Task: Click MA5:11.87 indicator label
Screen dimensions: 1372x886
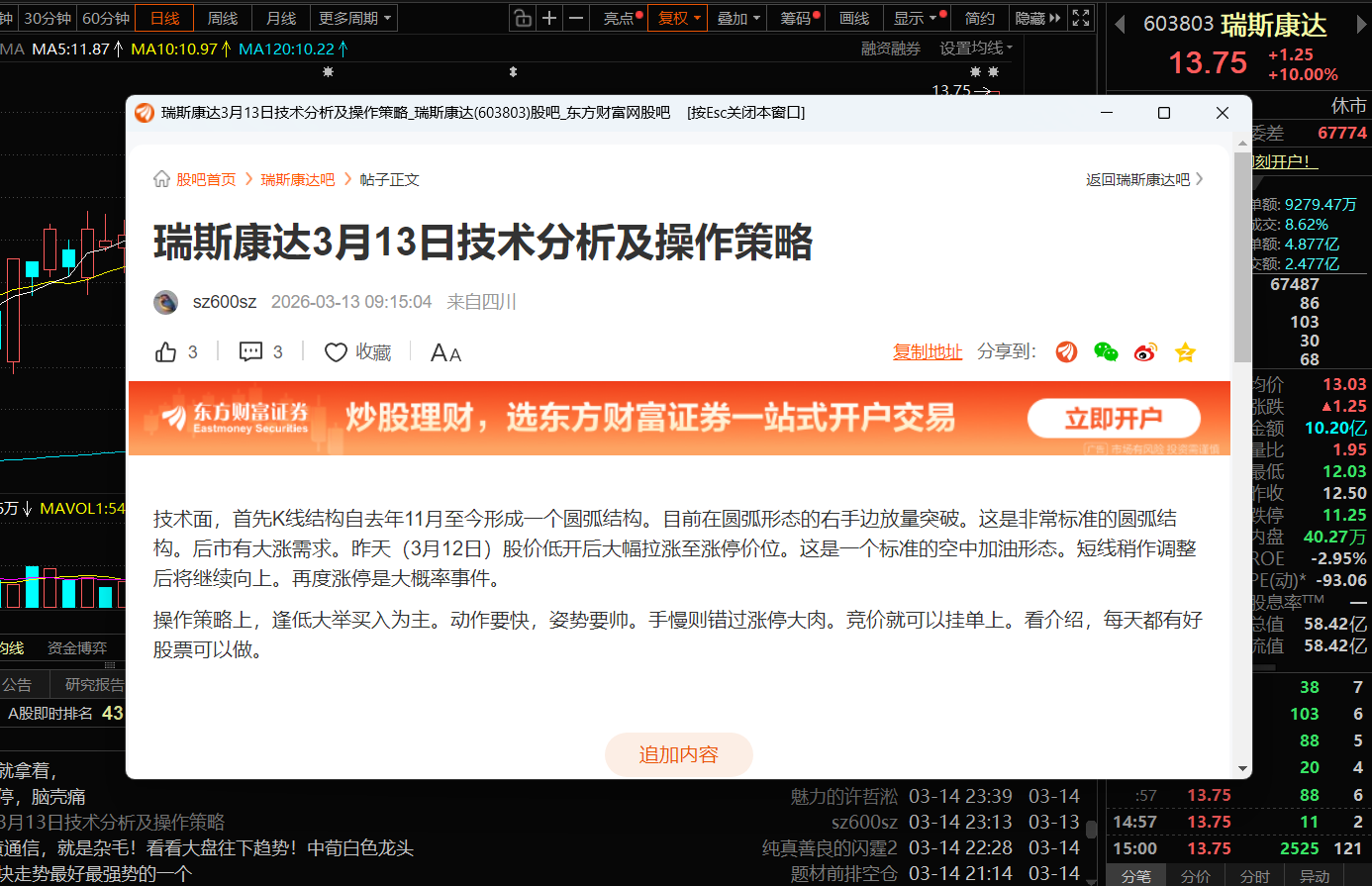Action: 77,49
